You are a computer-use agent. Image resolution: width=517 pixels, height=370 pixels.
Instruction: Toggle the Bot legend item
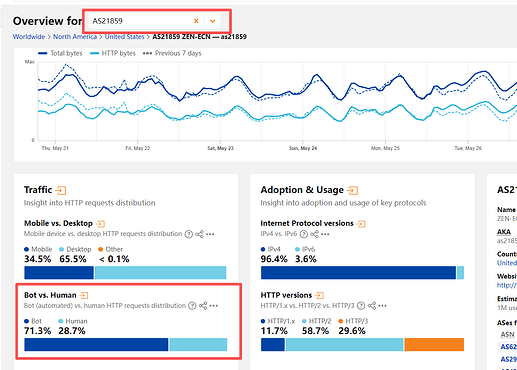click(33, 321)
